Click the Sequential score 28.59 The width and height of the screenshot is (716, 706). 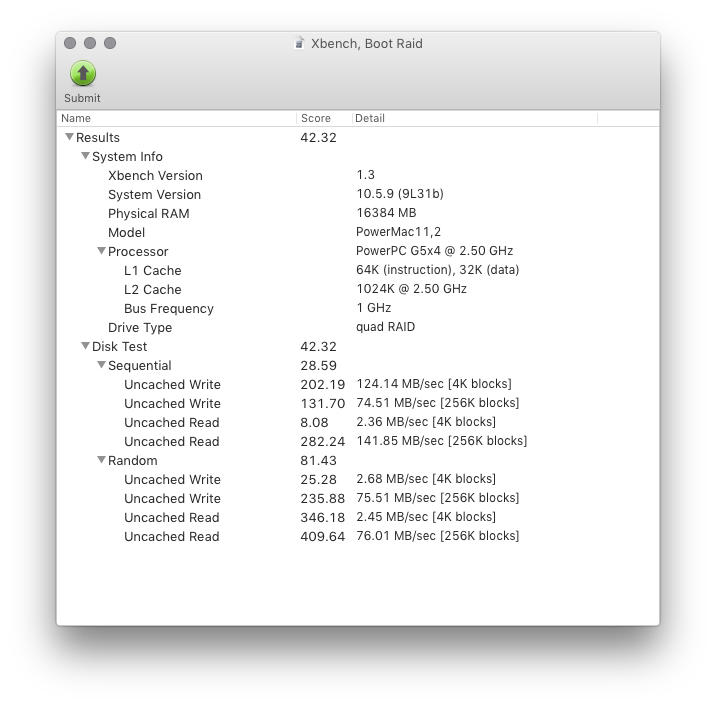[x=318, y=365]
